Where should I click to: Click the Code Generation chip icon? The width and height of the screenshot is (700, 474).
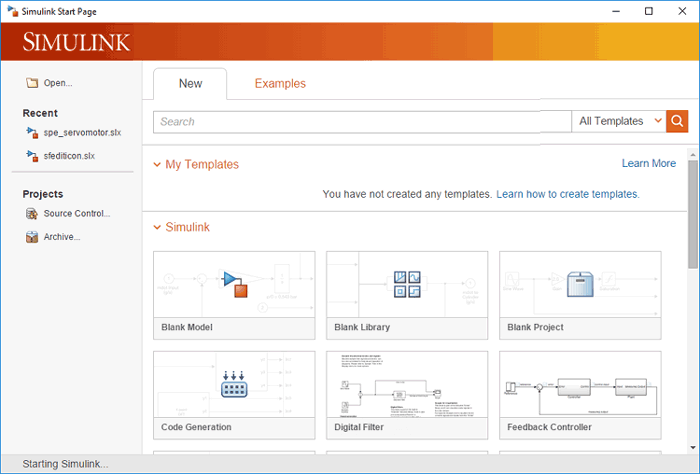tap(234, 384)
